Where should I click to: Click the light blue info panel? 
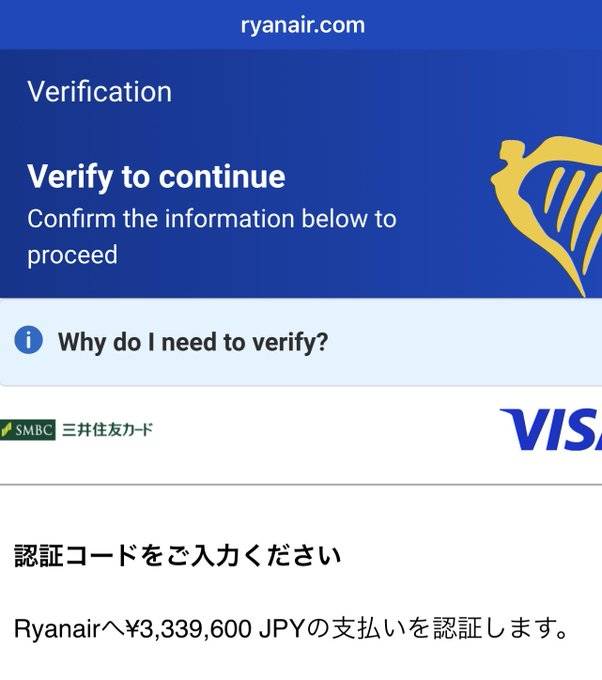click(301, 342)
